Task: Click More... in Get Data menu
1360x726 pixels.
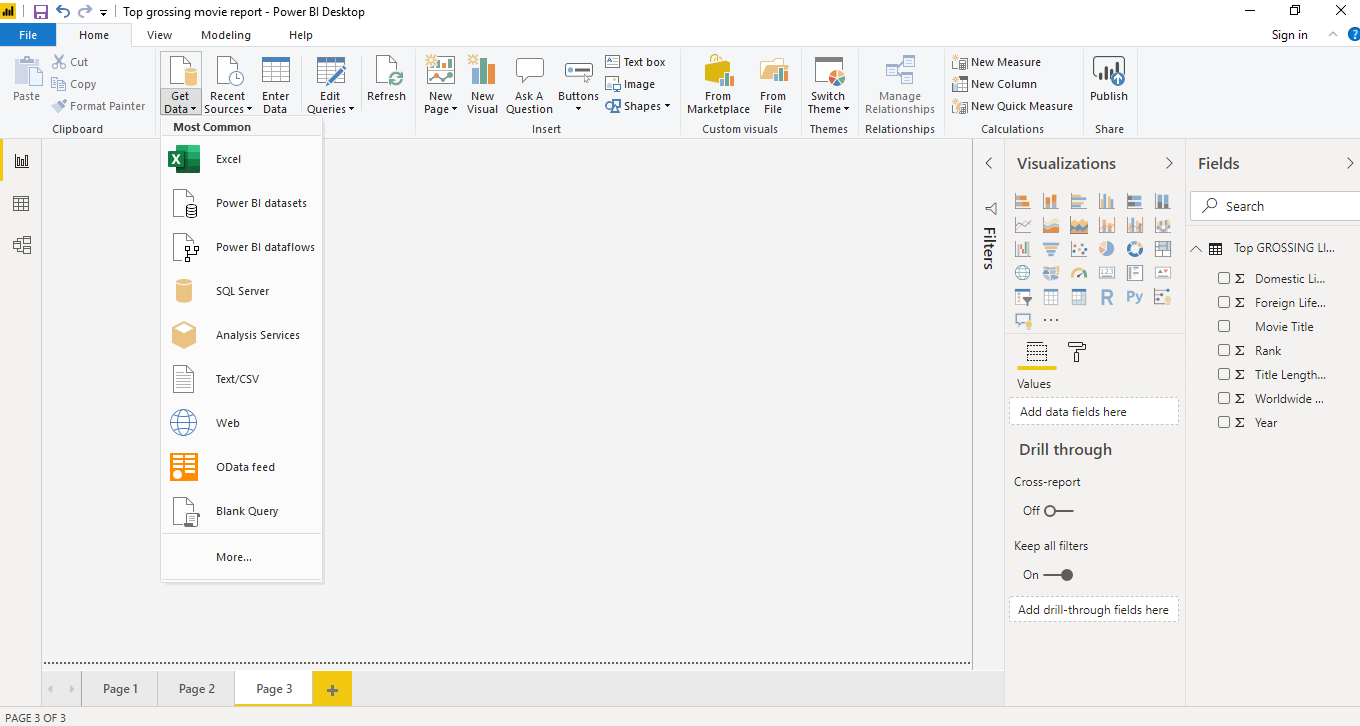Action: (241, 557)
